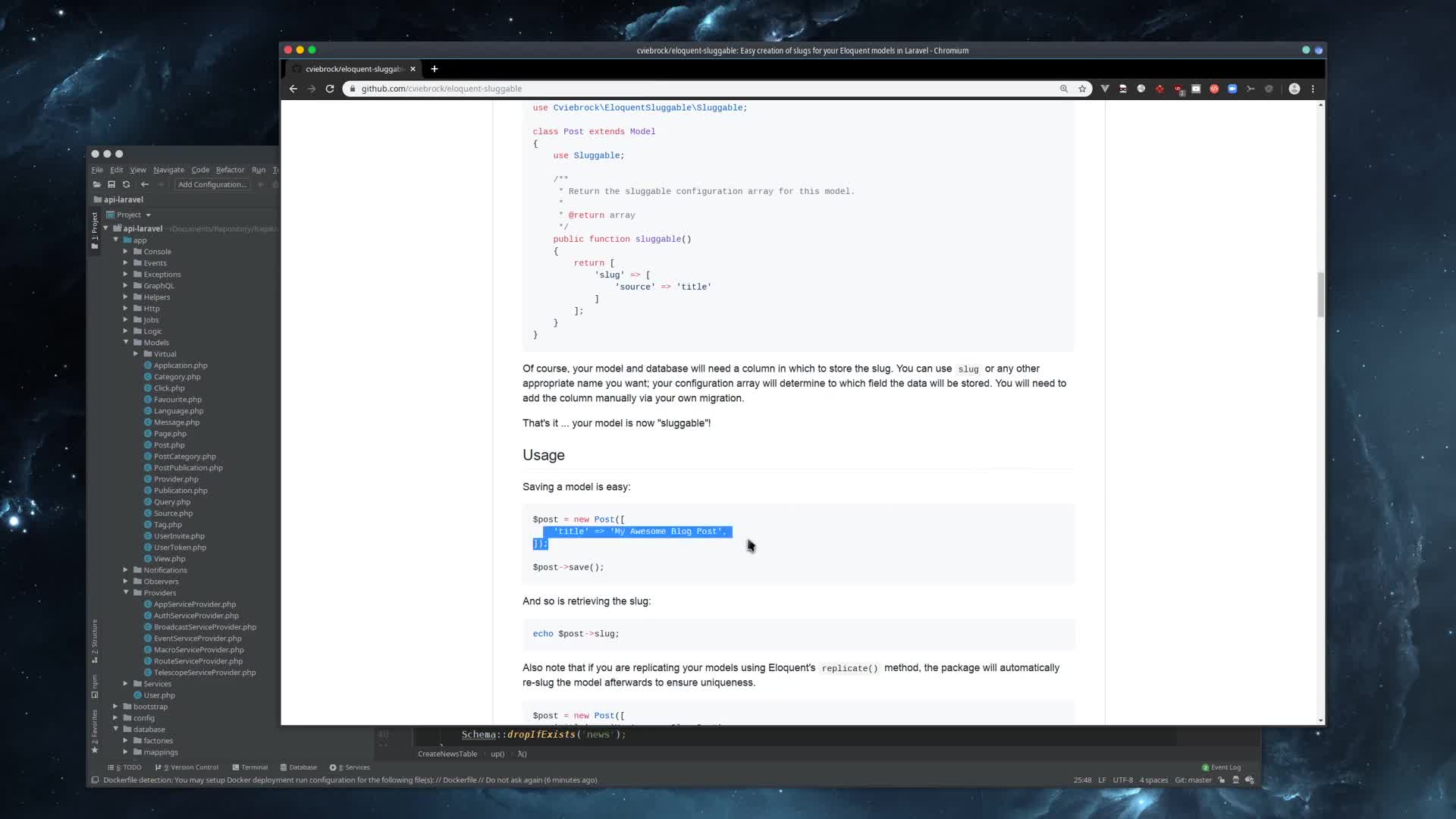The width and height of the screenshot is (1456, 819).
Task: Expand the GraphQL folder
Action: 126,285
